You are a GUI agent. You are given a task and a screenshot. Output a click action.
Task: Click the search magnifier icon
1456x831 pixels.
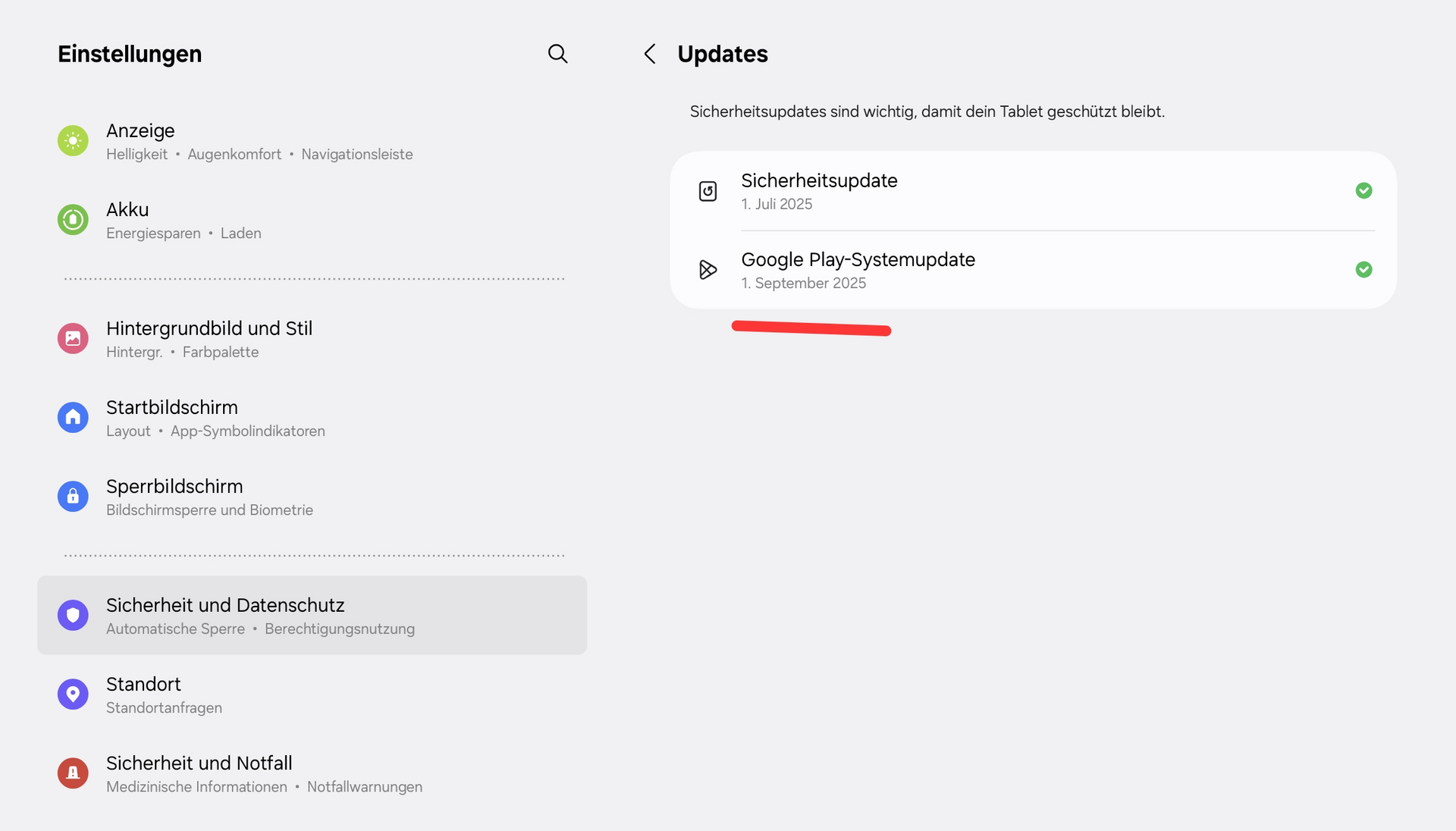(x=557, y=54)
